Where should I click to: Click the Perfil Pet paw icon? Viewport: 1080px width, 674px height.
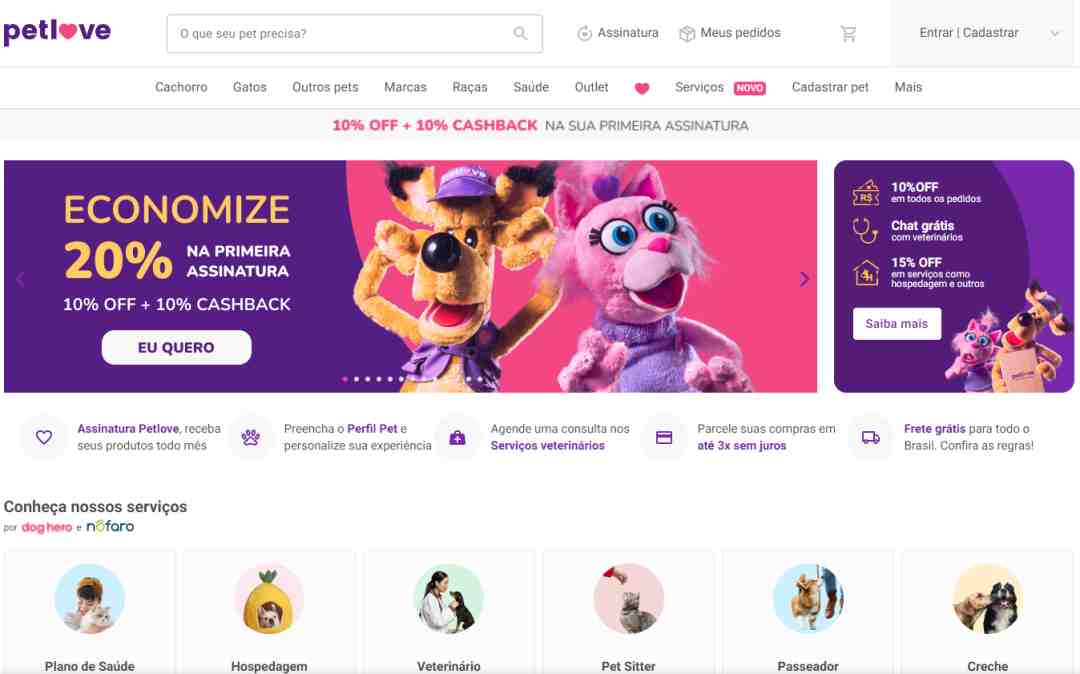(x=251, y=437)
